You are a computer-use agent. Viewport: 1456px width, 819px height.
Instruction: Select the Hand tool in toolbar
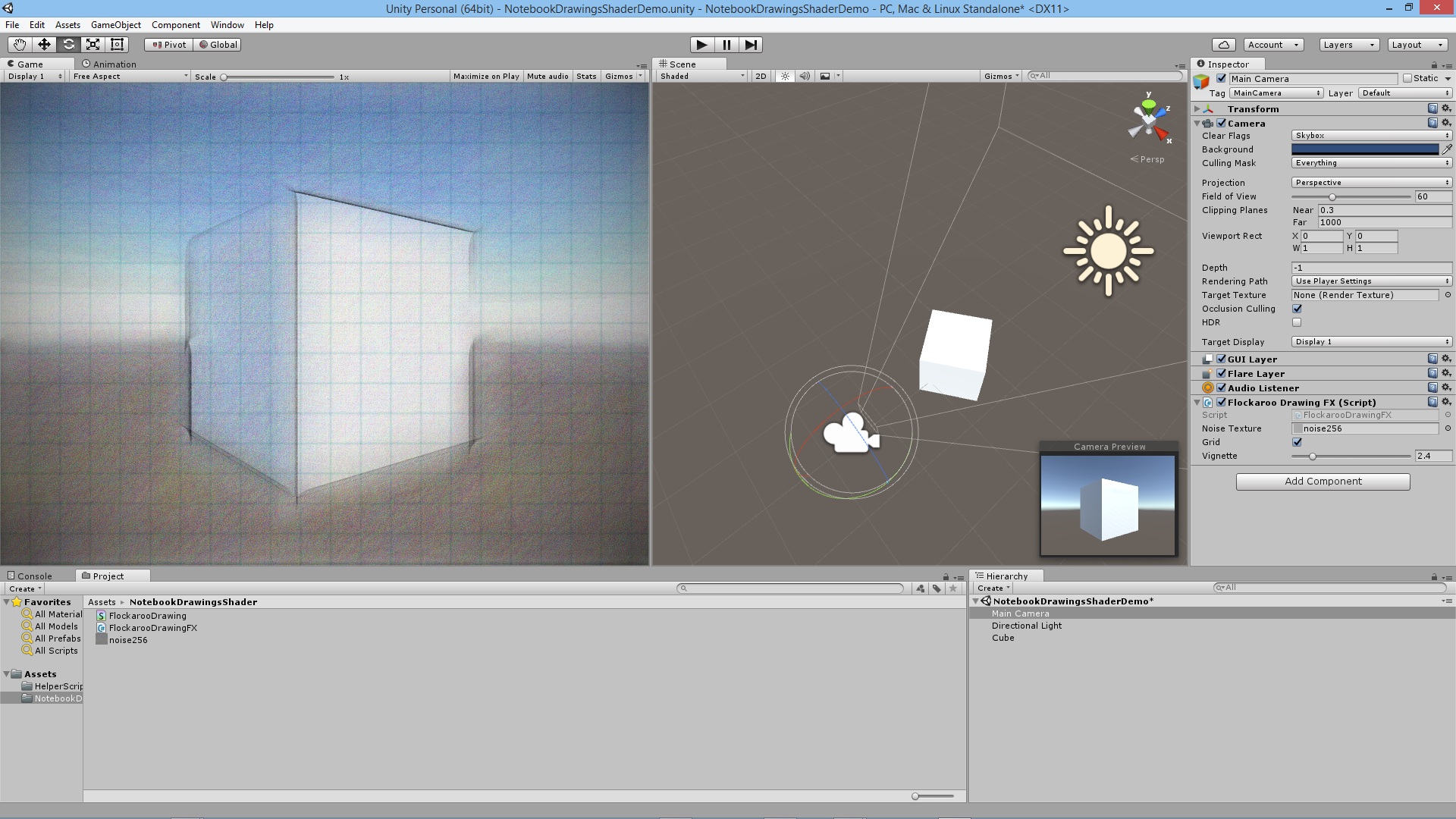20,45
